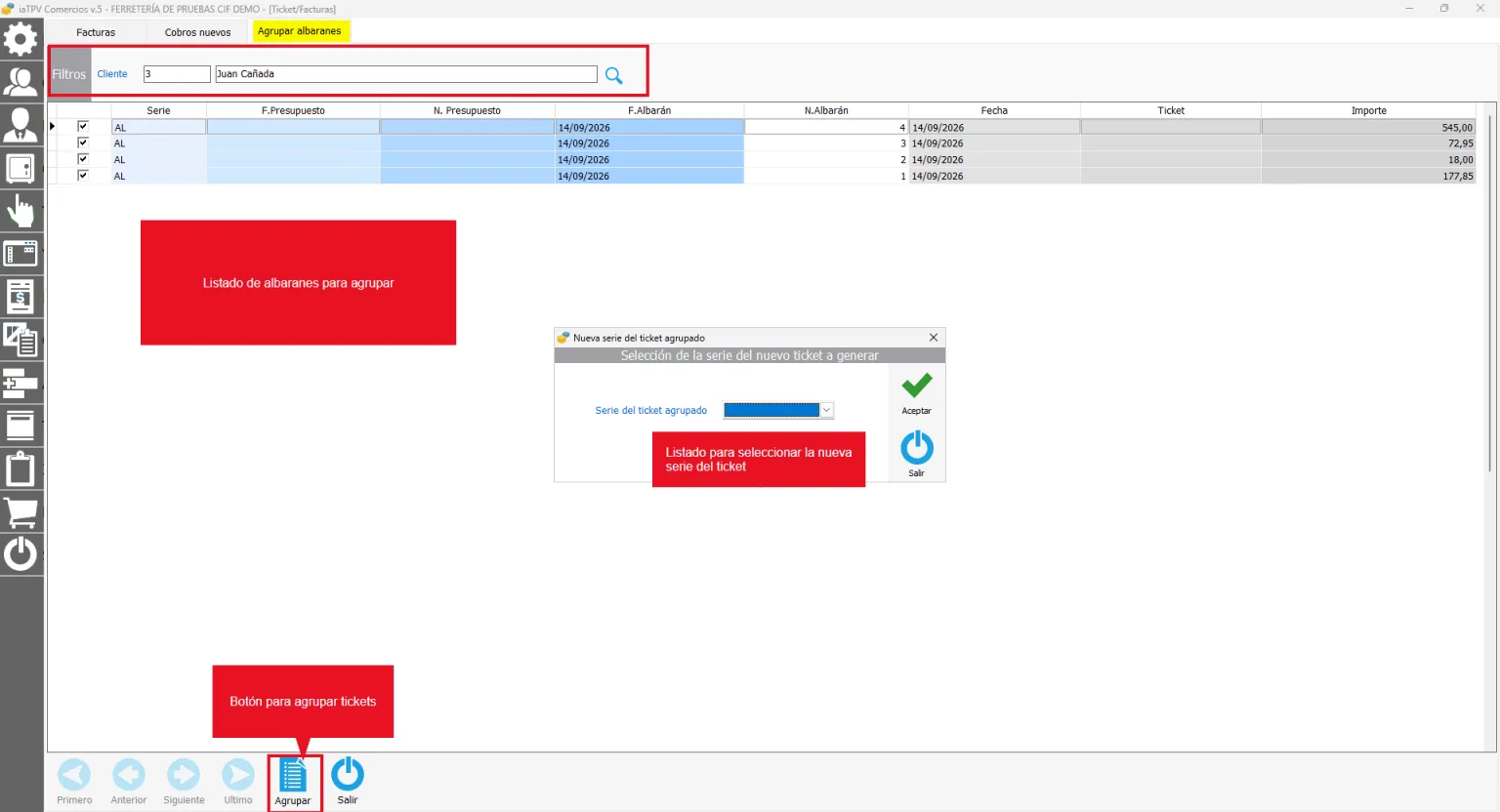Click the power icon in the sidebar
Screen dimensions: 1500x812
21,554
